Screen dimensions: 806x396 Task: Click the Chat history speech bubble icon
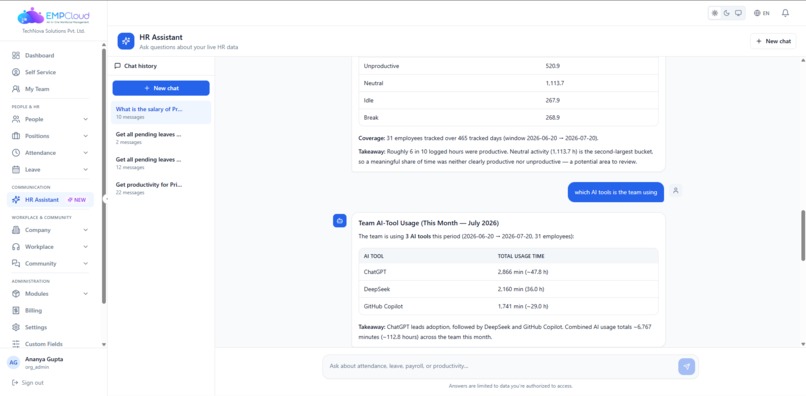point(118,66)
